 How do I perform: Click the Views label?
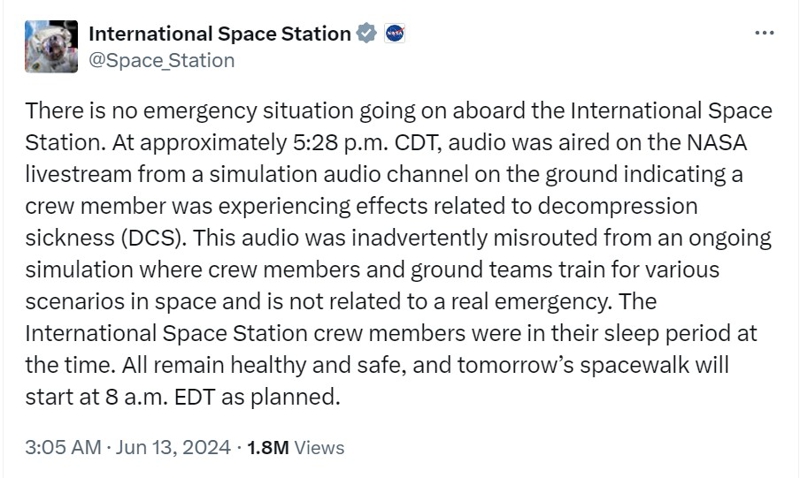321,449
